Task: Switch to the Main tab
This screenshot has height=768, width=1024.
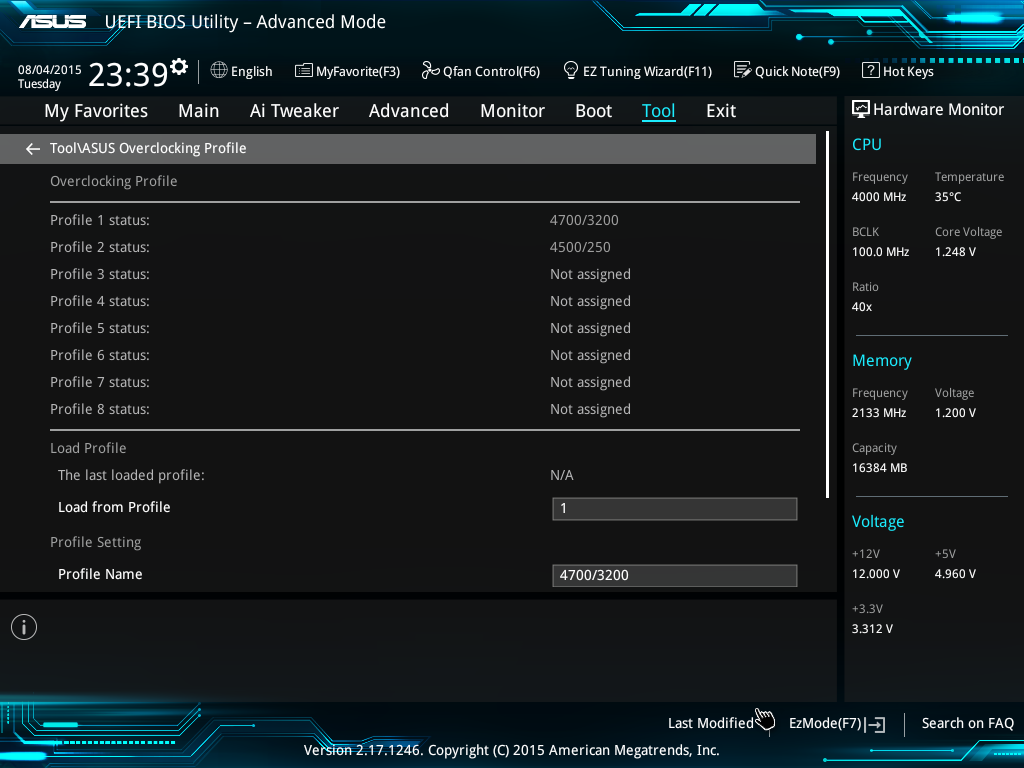Action: coord(199,111)
